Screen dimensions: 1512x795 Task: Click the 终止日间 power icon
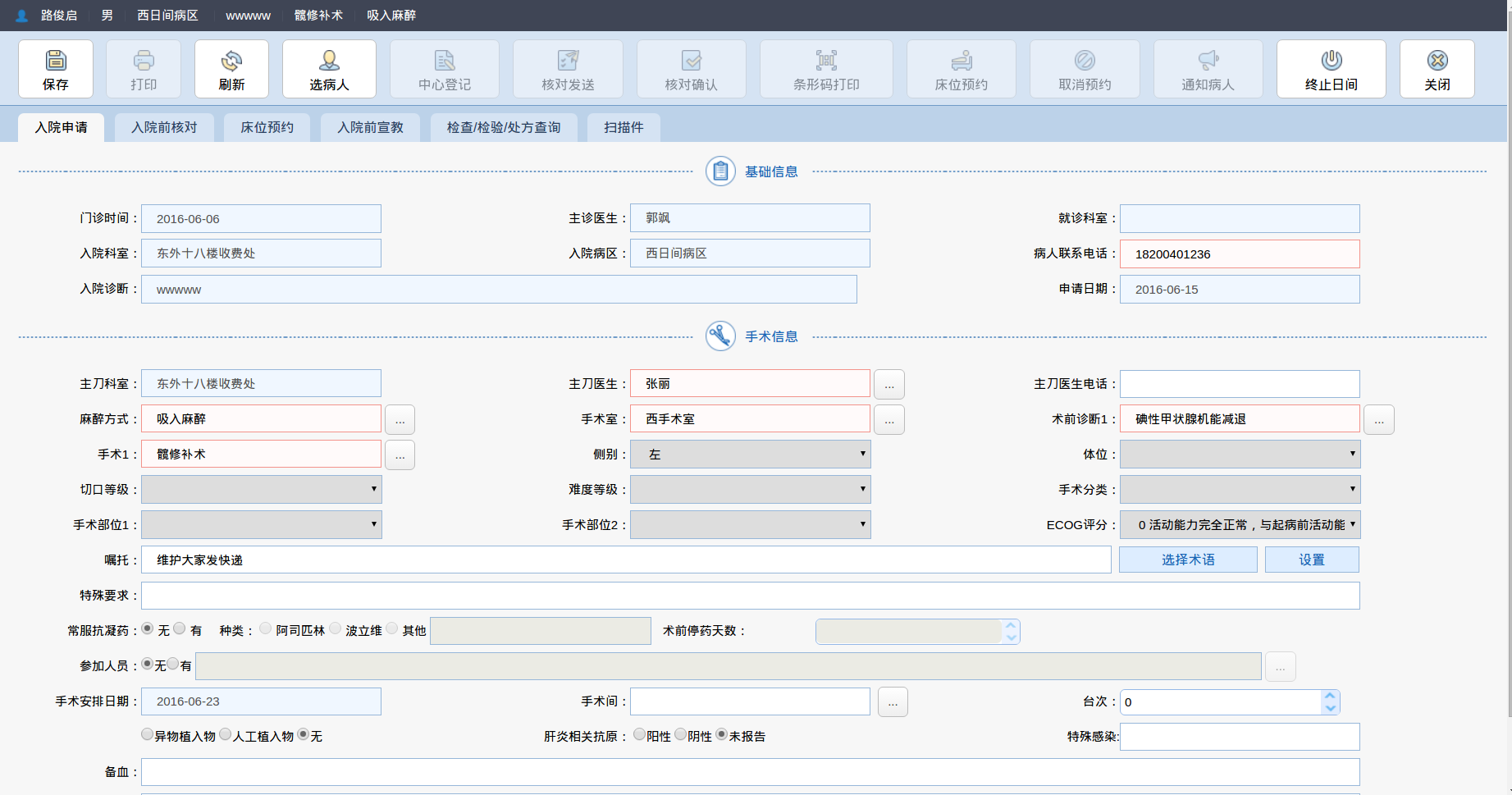click(1332, 60)
